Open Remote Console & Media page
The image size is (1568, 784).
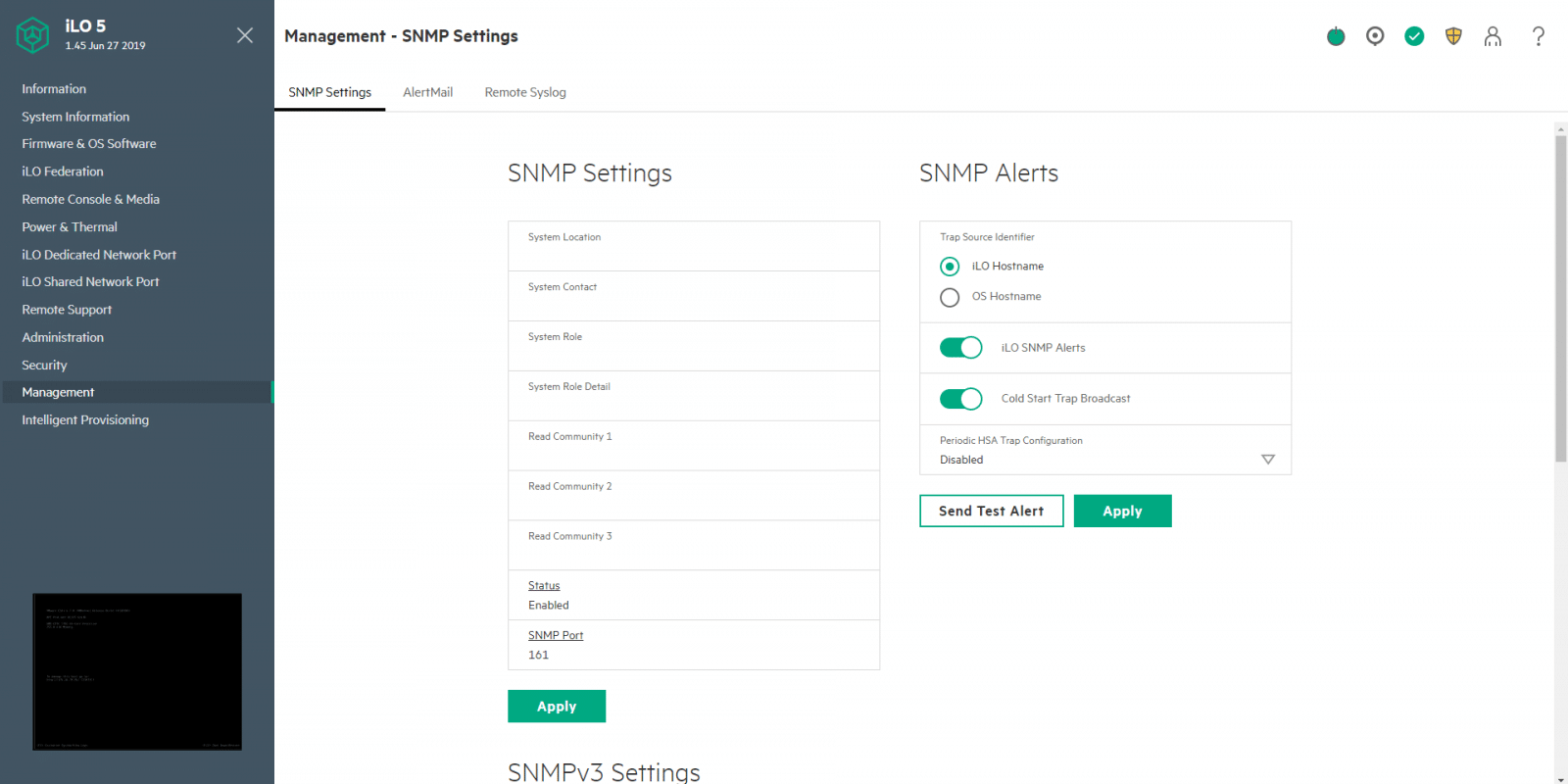[90, 199]
